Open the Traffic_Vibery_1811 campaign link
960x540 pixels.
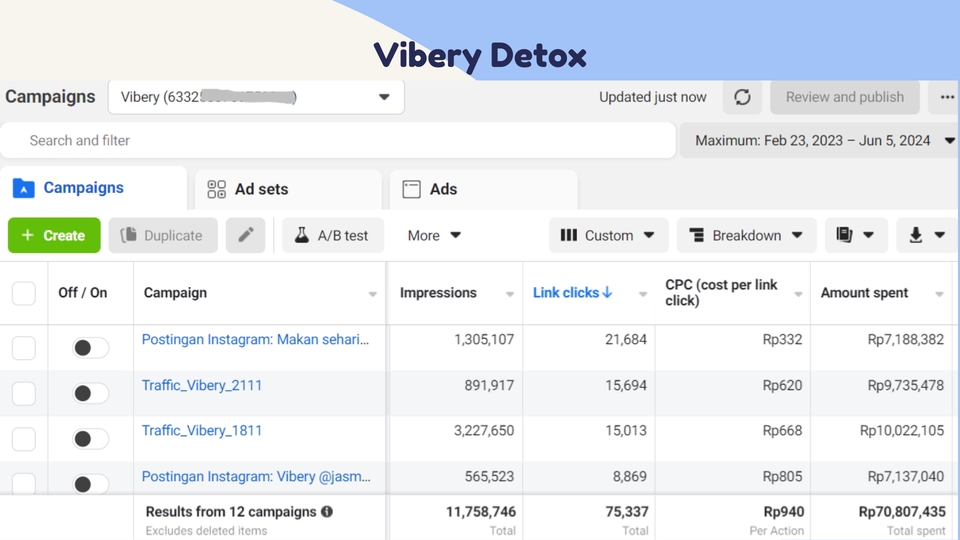point(201,430)
